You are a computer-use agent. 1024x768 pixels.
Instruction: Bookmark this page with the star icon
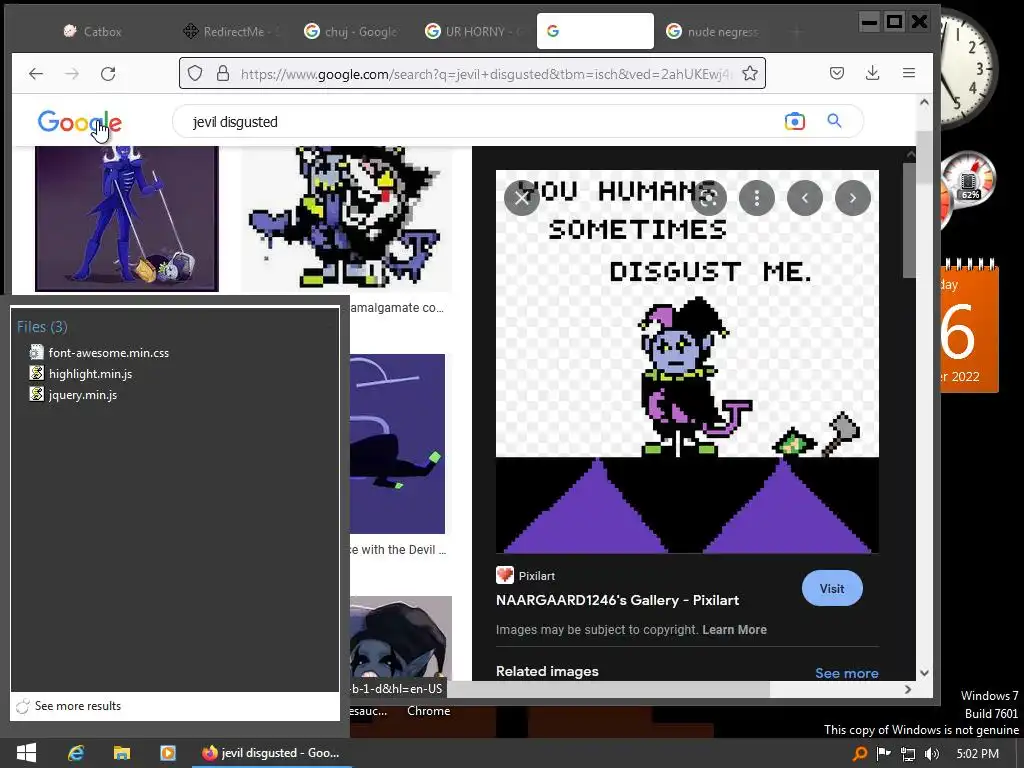click(x=750, y=73)
